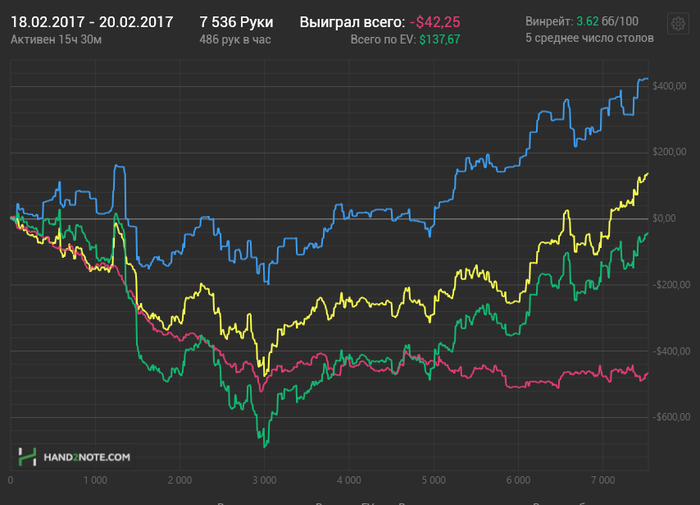
Task: Click the -$400,00 y-axis label
Action: point(671,351)
